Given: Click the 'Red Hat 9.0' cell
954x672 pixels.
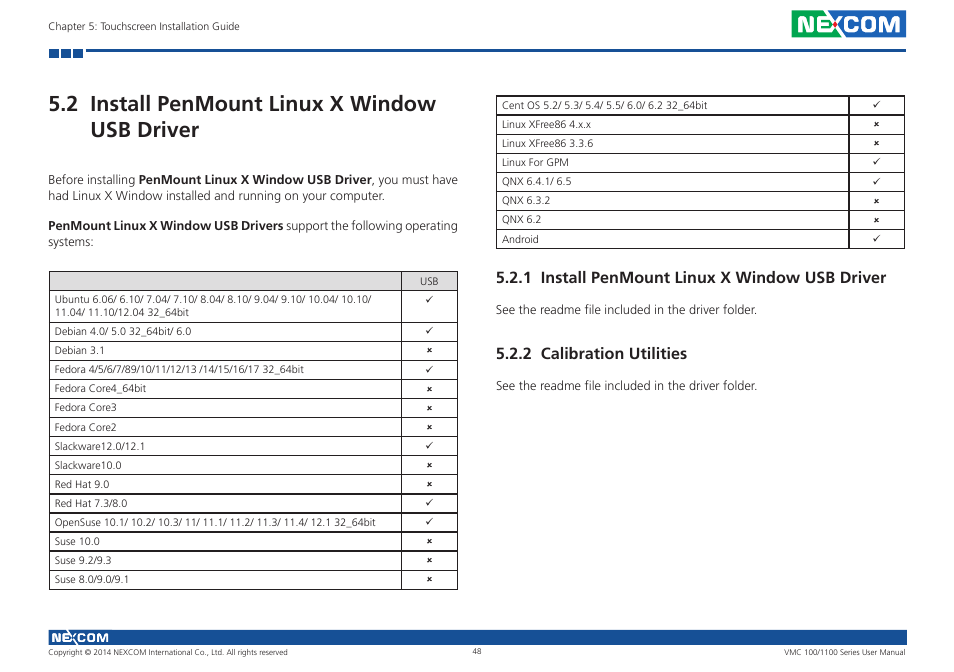Looking at the screenshot, I should [226, 484].
